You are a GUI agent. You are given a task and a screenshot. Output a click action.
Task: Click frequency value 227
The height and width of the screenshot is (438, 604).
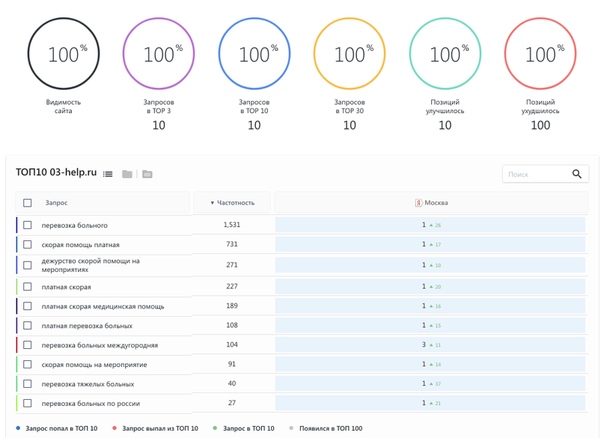(x=232, y=286)
